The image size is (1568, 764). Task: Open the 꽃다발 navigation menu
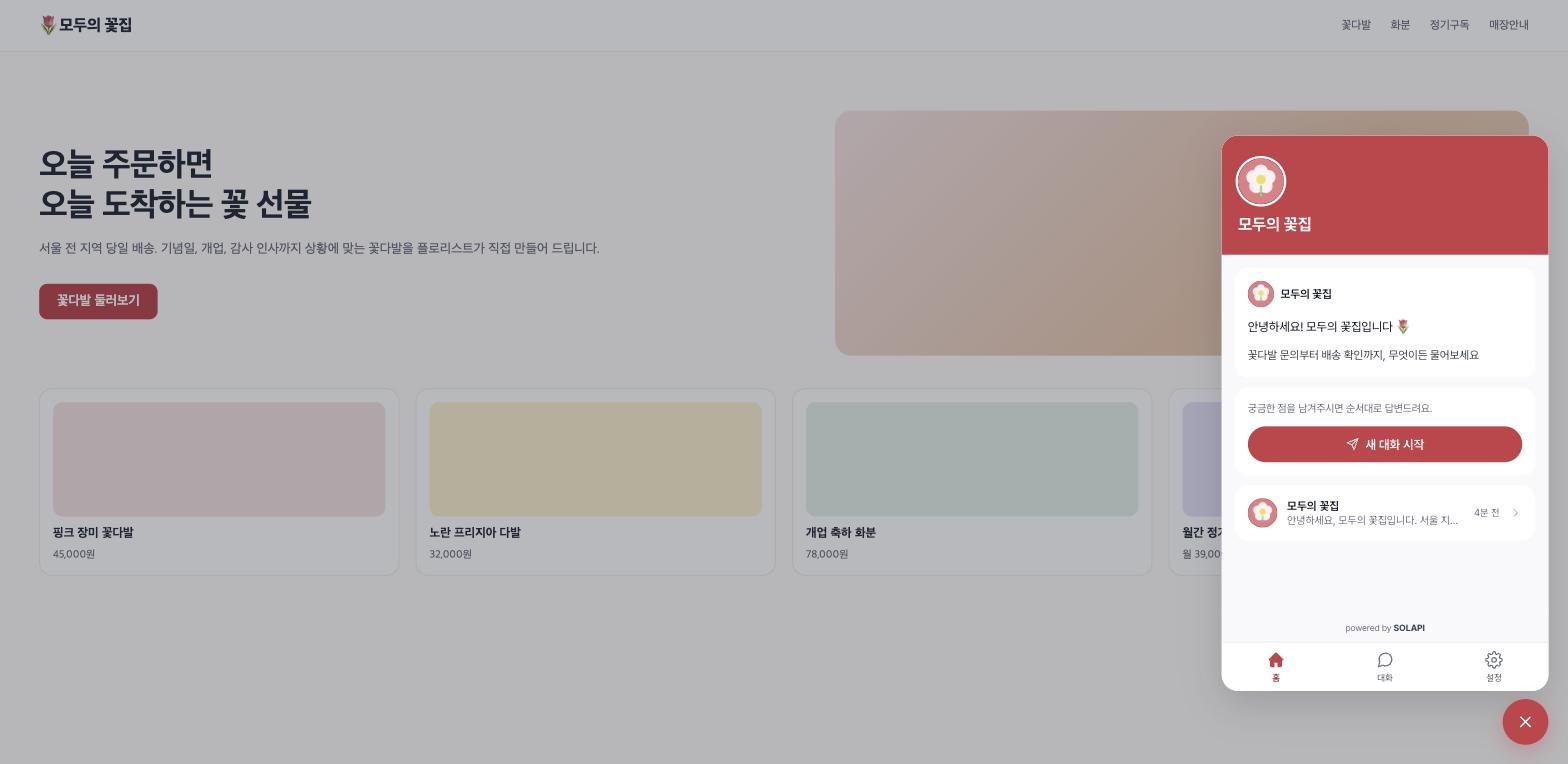pyautogui.click(x=1356, y=25)
